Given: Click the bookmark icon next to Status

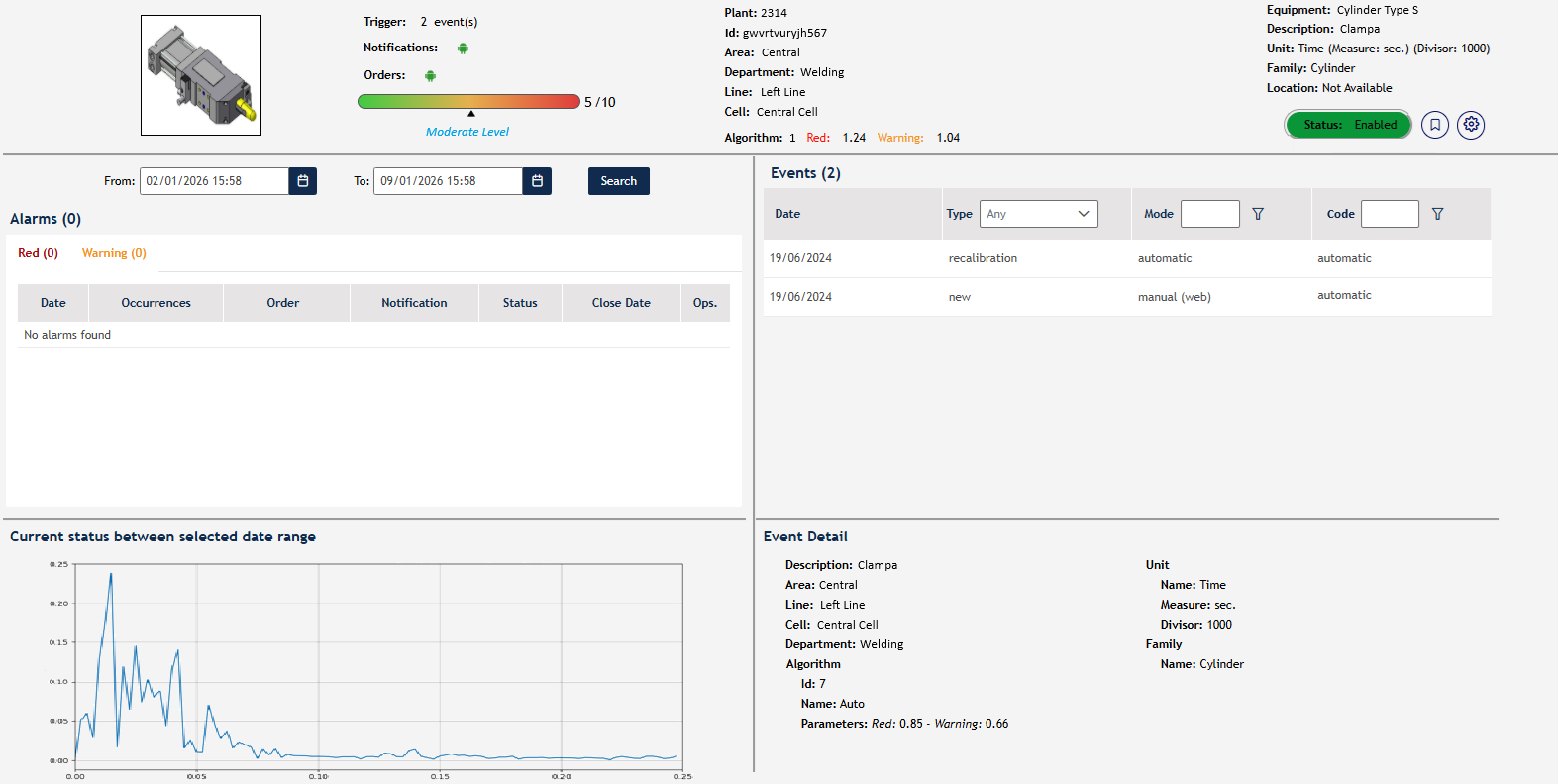Looking at the screenshot, I should click(1434, 125).
